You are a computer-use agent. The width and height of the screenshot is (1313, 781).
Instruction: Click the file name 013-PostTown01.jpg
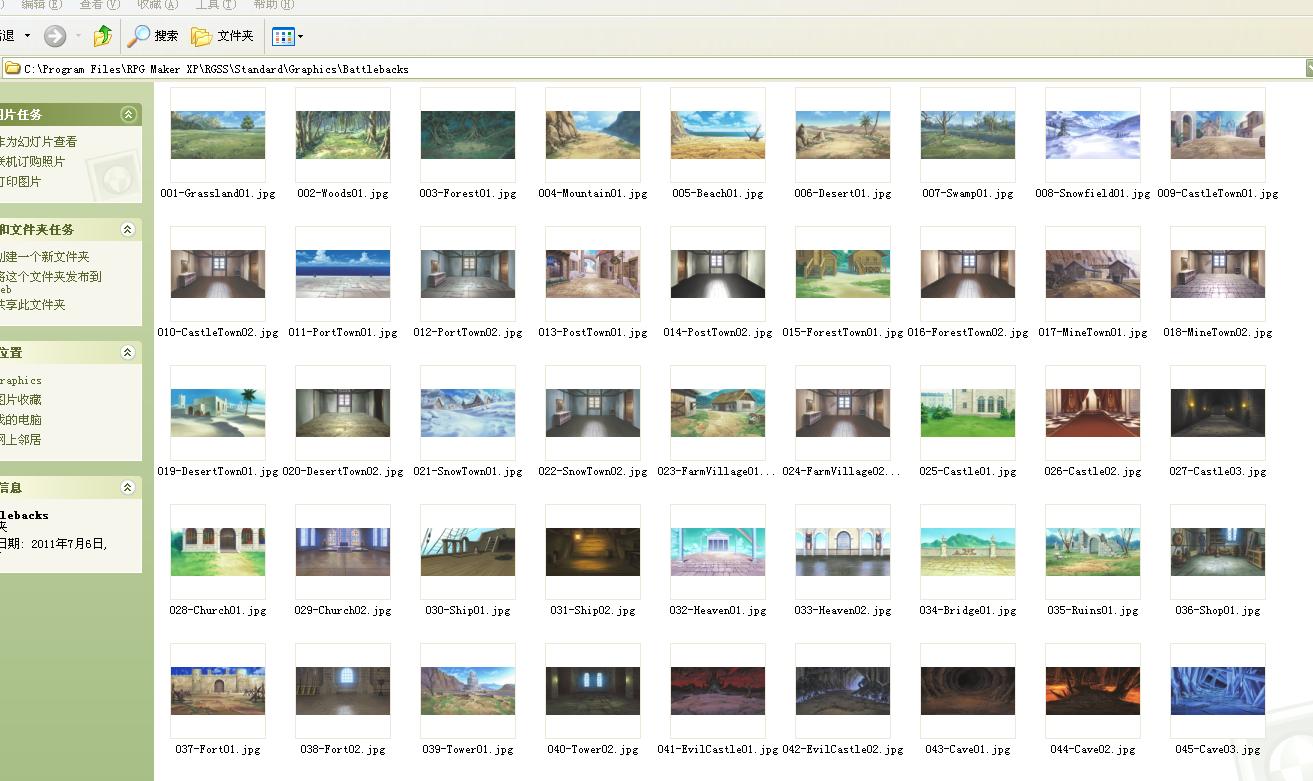tap(593, 333)
